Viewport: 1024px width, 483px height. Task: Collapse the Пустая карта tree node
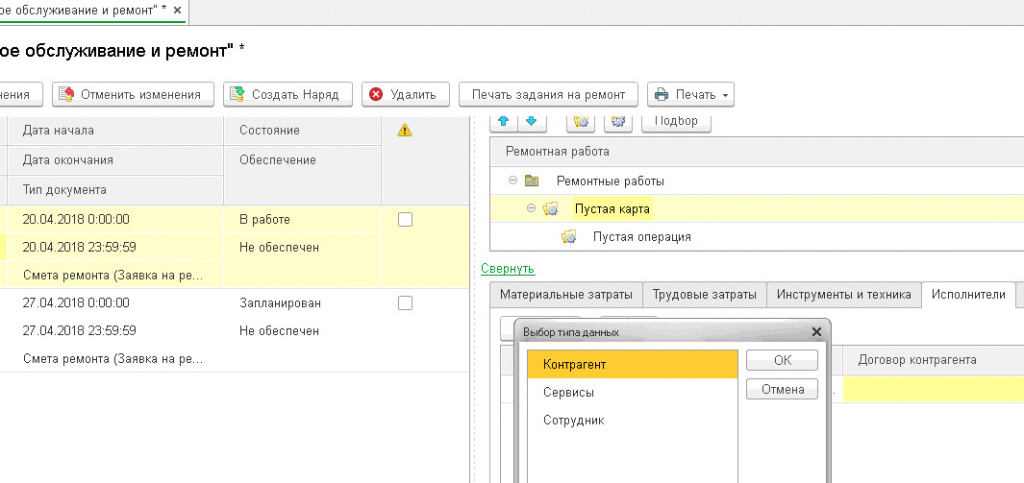coord(531,209)
